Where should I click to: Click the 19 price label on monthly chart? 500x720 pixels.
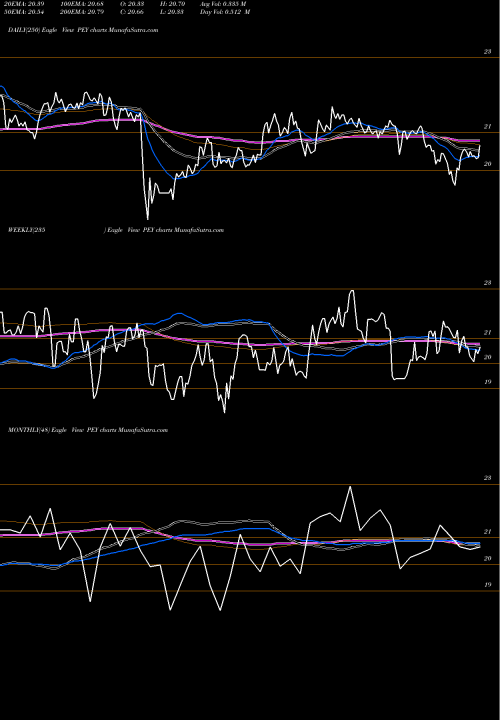pyautogui.click(x=487, y=585)
